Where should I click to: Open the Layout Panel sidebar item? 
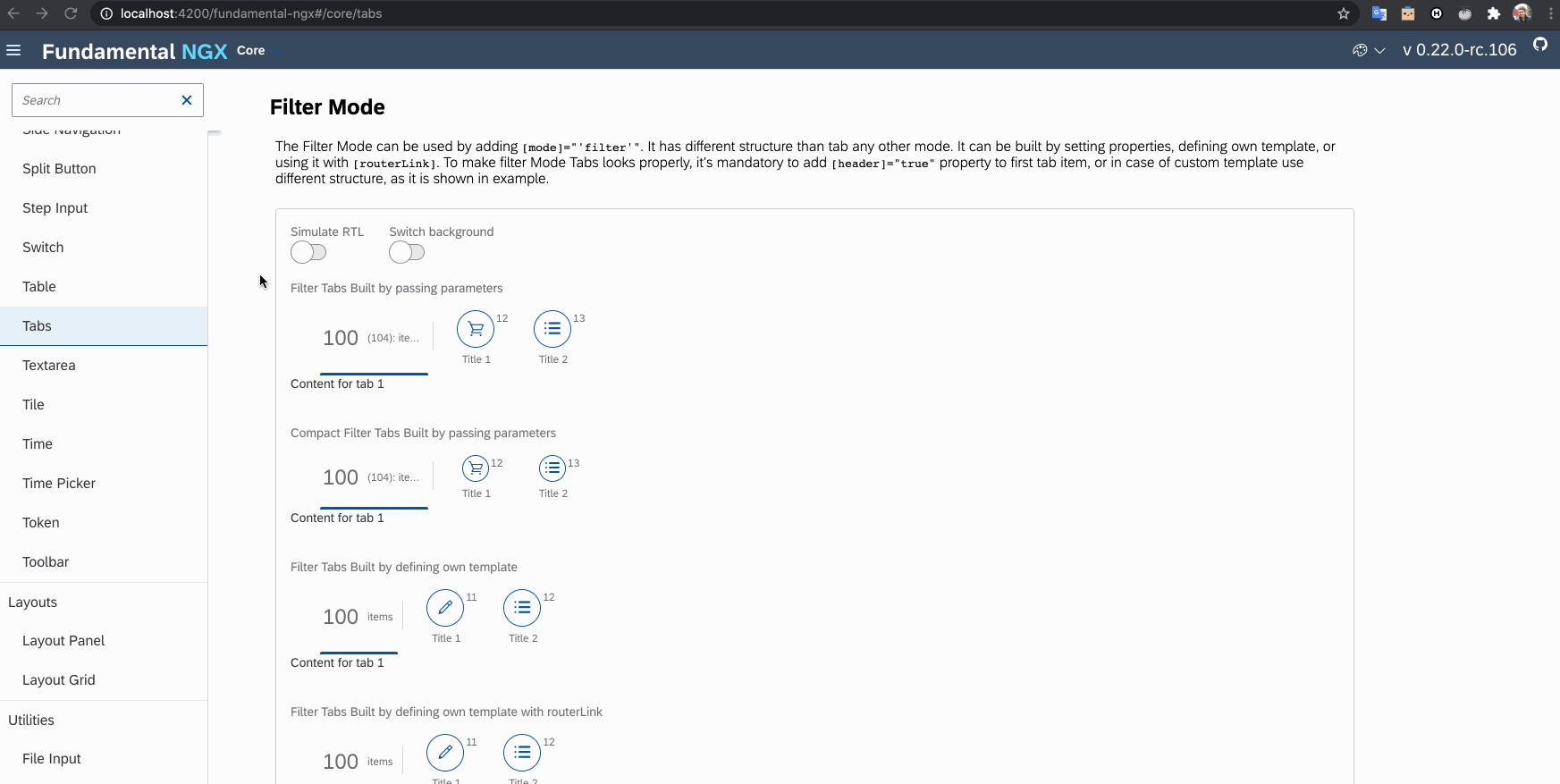[x=104, y=640]
